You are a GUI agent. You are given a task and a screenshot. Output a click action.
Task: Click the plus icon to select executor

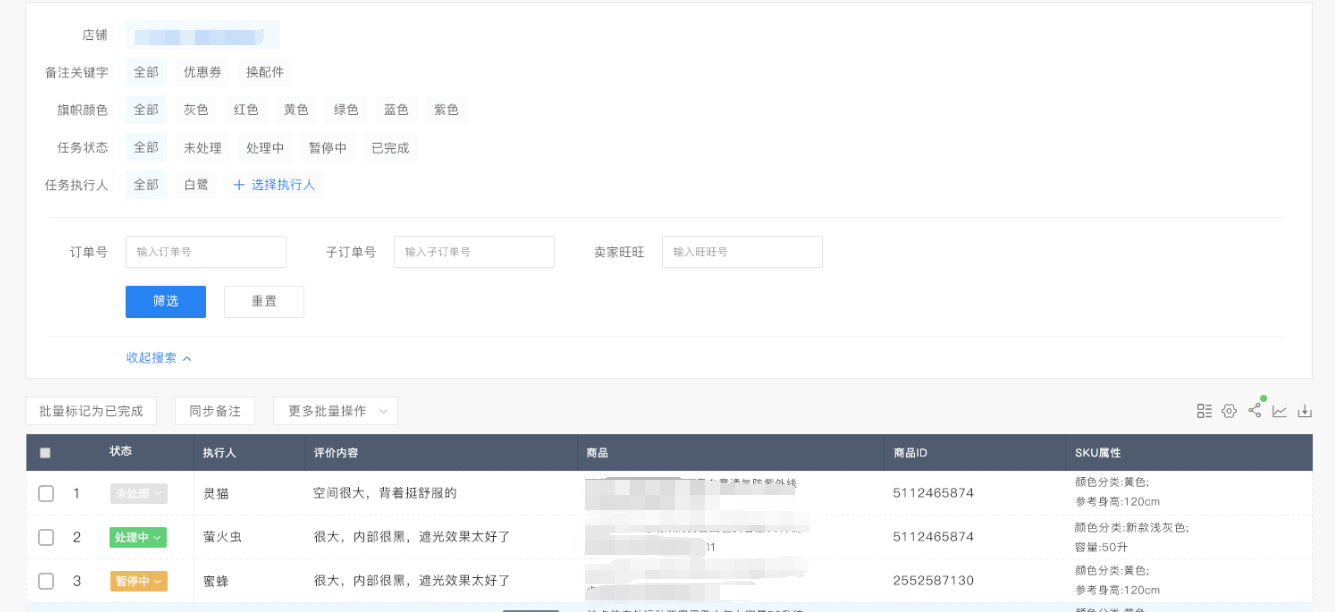pos(239,185)
